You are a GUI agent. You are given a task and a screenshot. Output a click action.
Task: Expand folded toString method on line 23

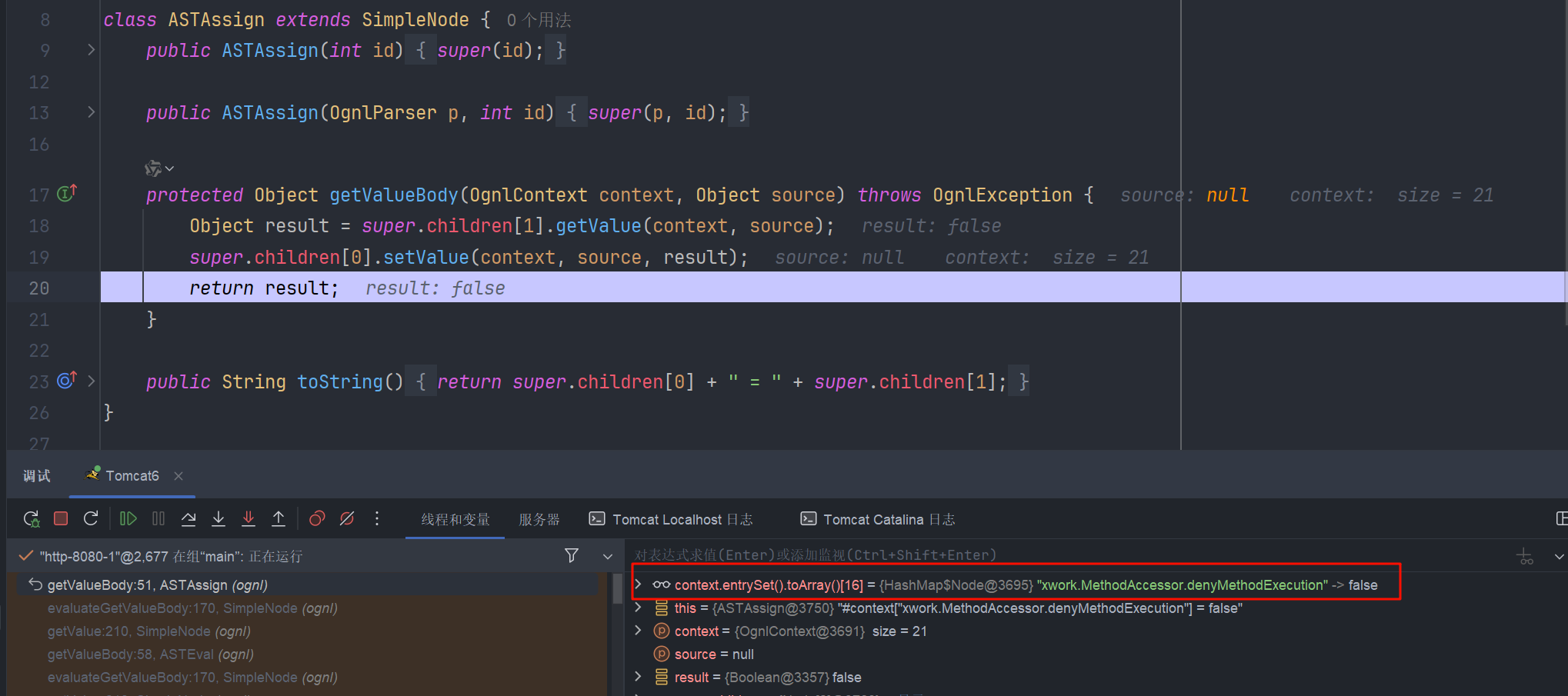[x=91, y=381]
